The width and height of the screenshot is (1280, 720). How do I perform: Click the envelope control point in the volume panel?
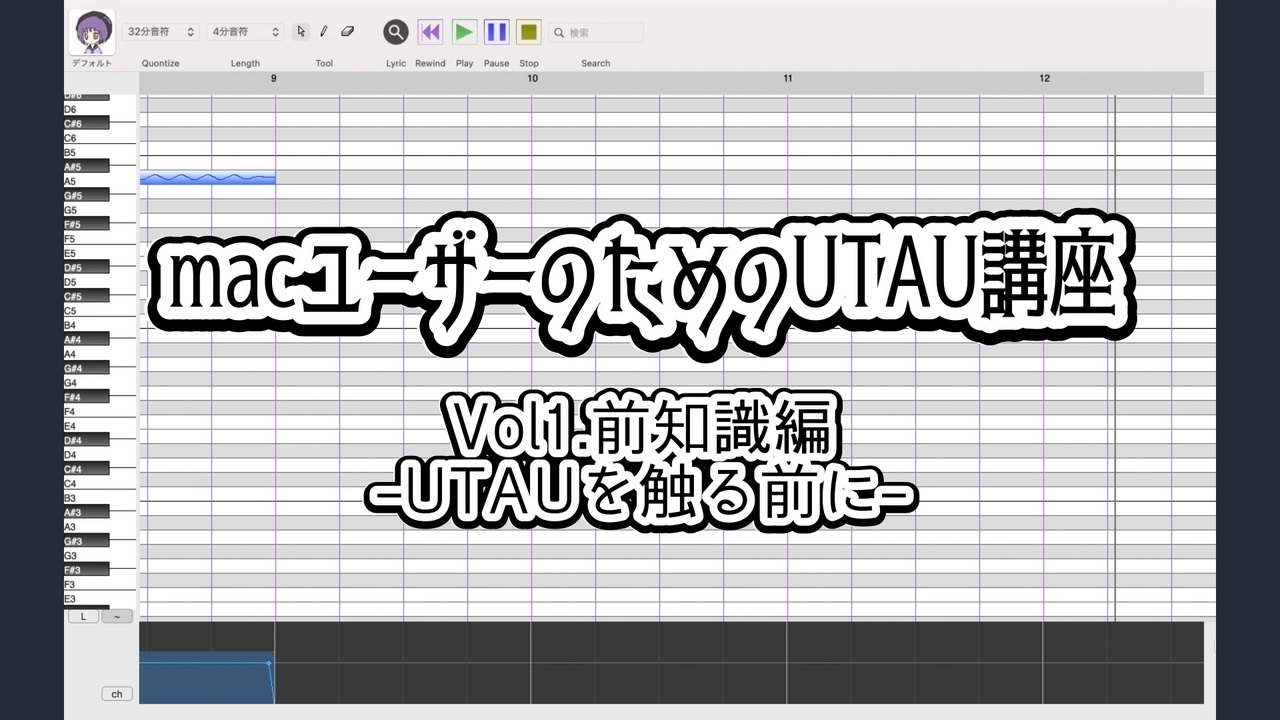[x=269, y=663]
